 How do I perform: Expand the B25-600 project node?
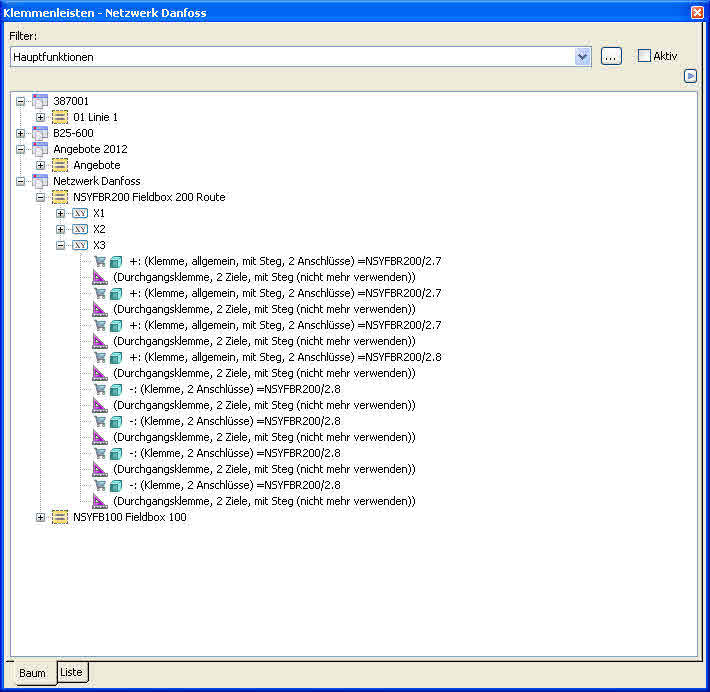tap(20, 133)
